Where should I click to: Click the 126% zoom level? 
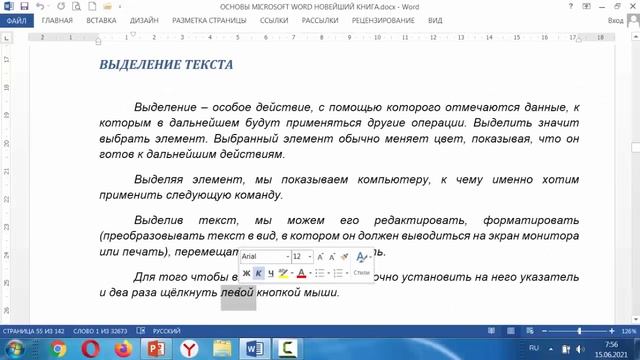629,331
